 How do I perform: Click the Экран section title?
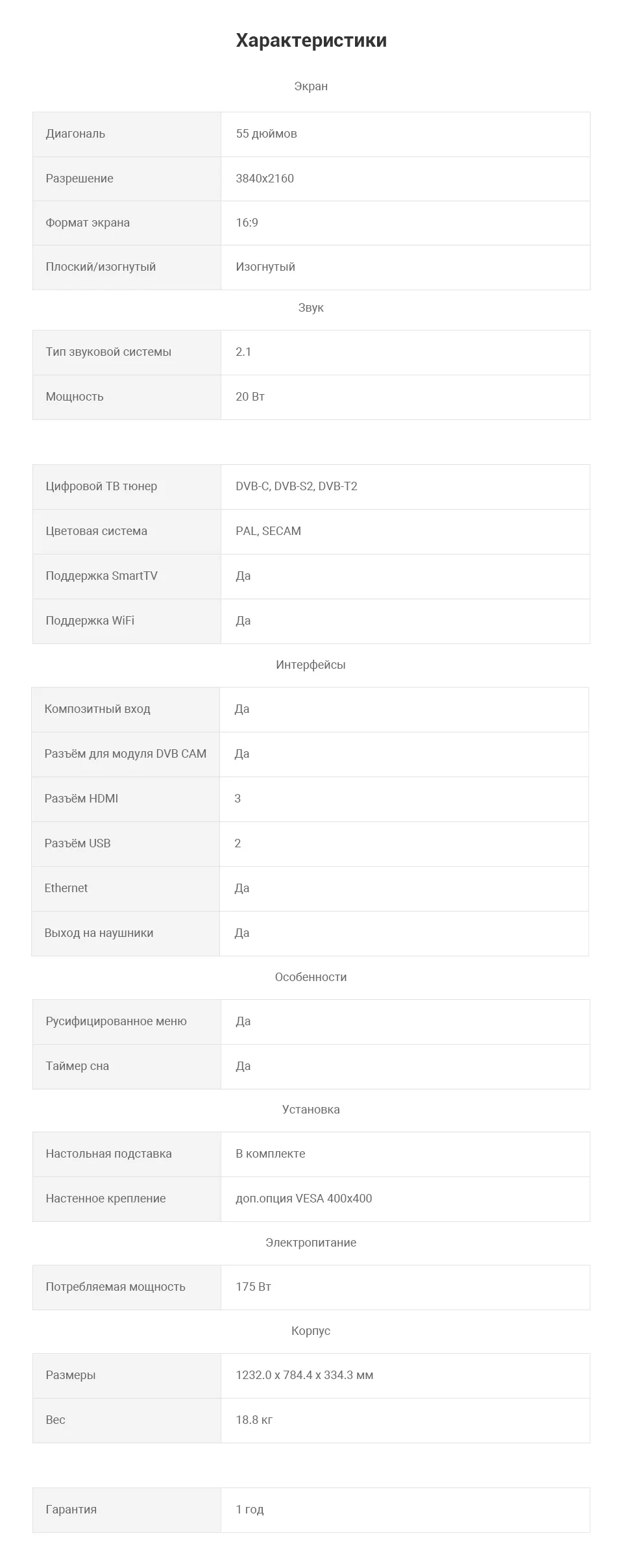point(311,86)
